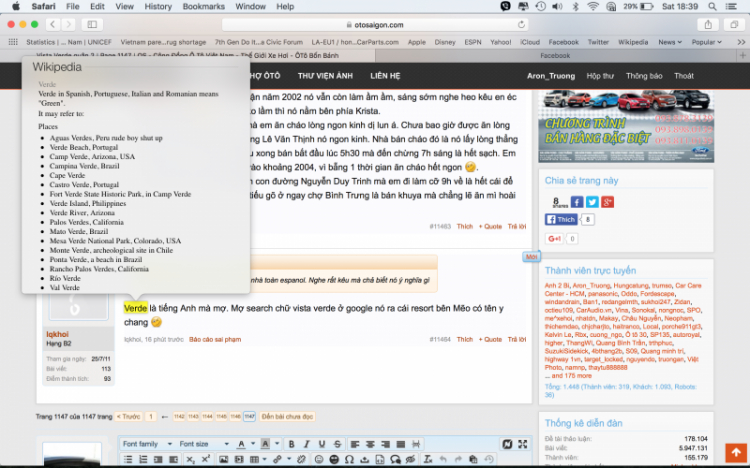Toggle strikethrough formatting in the reply editor
This screenshot has height=468, width=750.
tap(337, 444)
